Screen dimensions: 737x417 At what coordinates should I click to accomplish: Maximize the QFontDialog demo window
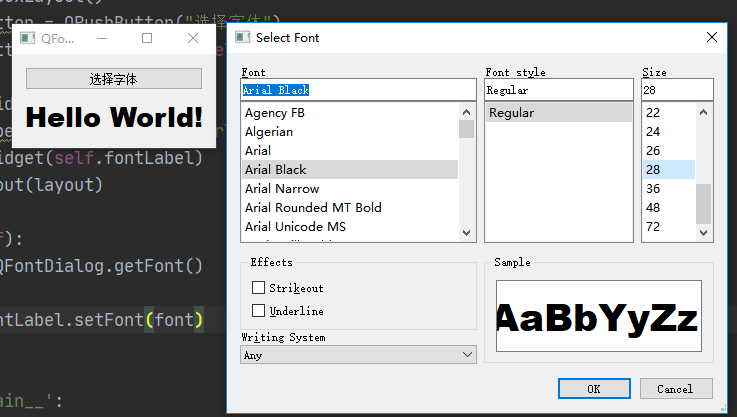click(x=147, y=39)
